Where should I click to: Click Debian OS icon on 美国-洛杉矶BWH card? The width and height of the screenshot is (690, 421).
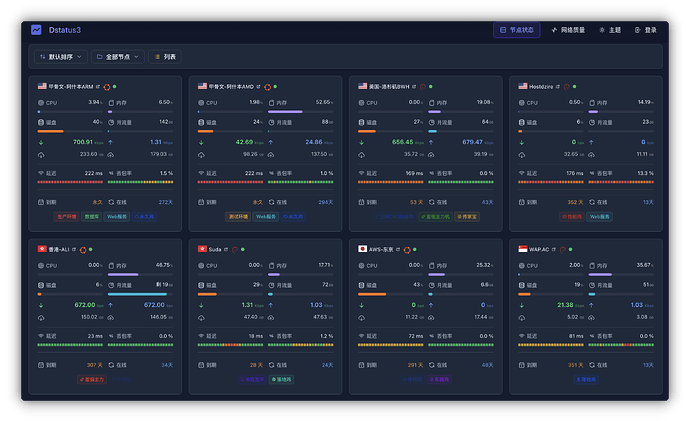[423, 87]
